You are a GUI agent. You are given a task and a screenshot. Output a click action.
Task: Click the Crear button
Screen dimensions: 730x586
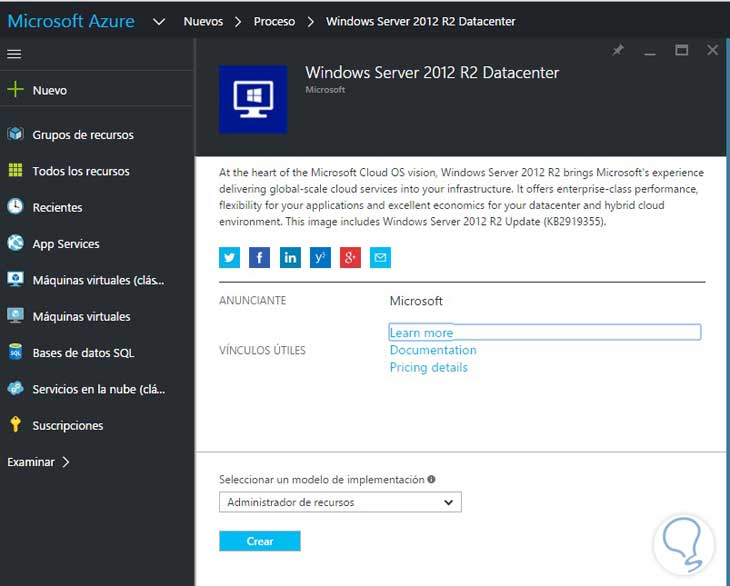[259, 541]
